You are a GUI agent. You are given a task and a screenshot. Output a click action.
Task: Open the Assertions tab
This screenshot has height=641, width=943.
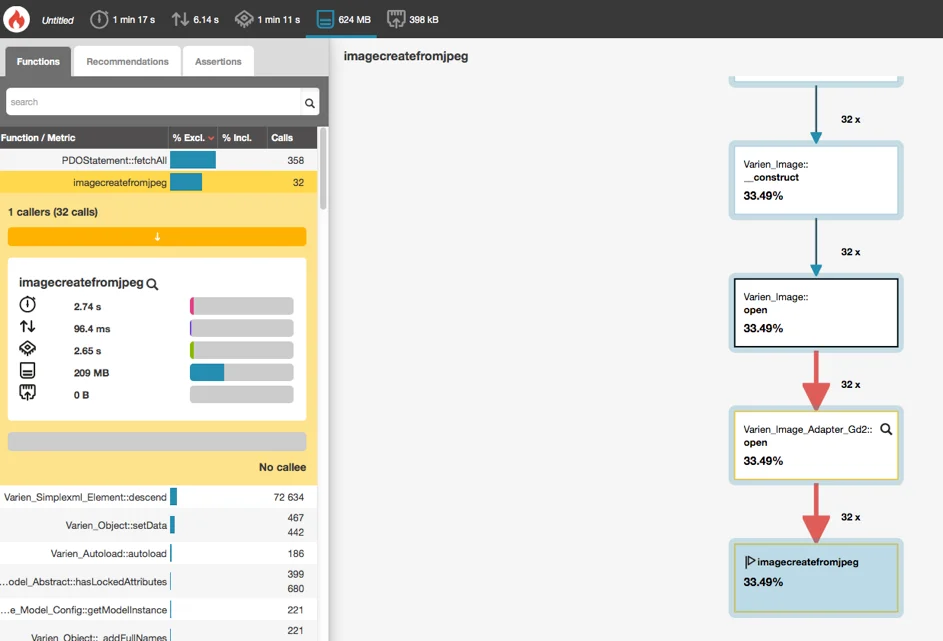pyautogui.click(x=218, y=62)
